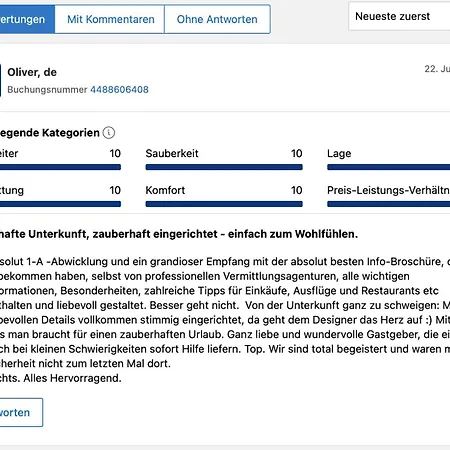Viewport: 450px width, 450px height.
Task: Click the Komfort category label
Action: coord(165,190)
